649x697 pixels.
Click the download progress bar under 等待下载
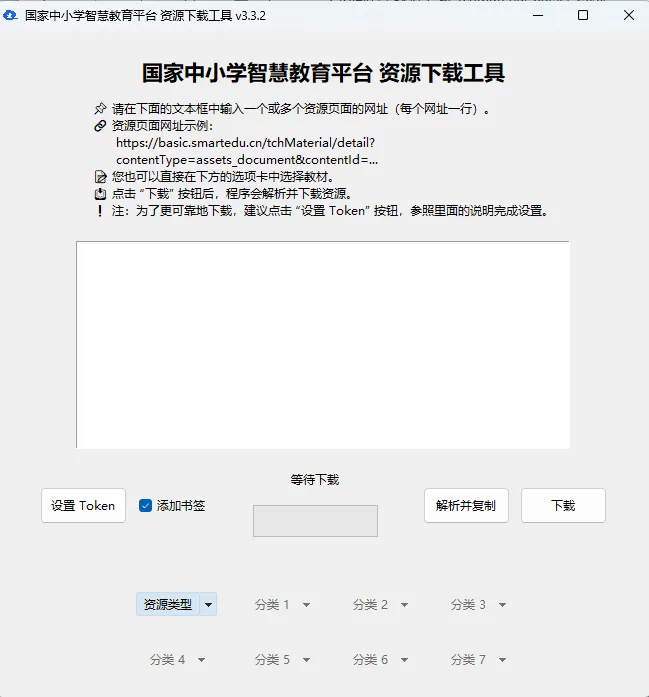pos(315,521)
